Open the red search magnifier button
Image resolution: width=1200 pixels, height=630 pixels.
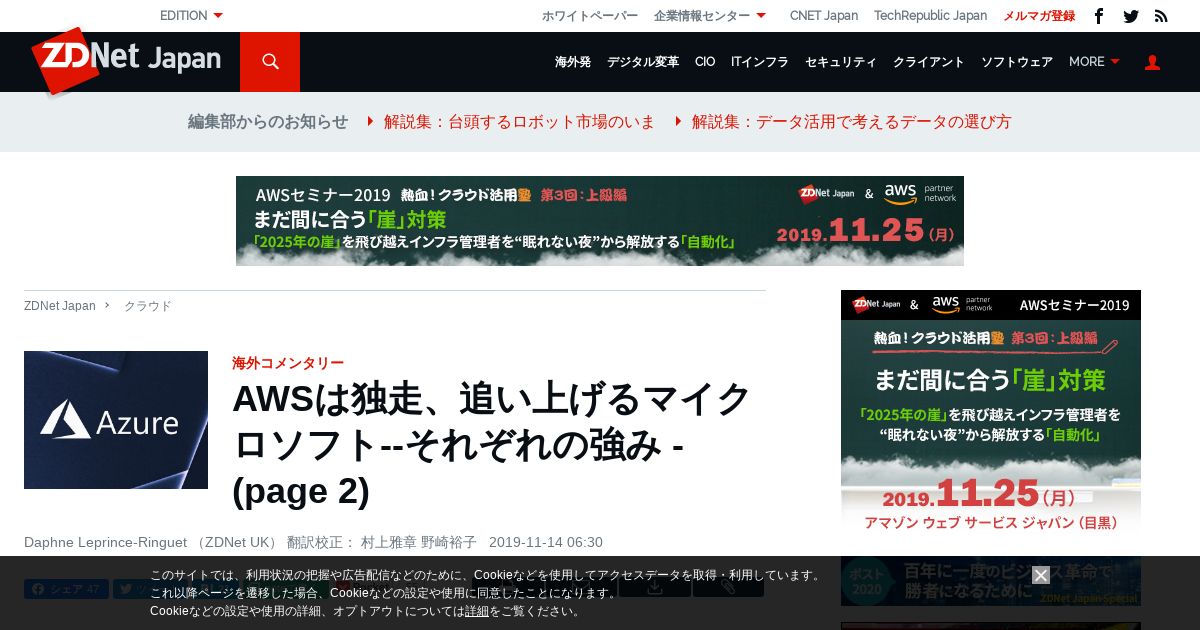(270, 62)
